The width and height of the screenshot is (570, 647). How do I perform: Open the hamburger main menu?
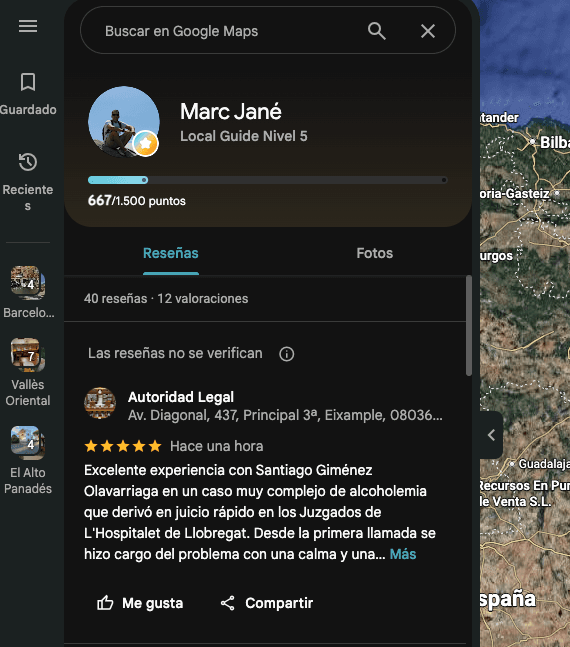pos(28,26)
